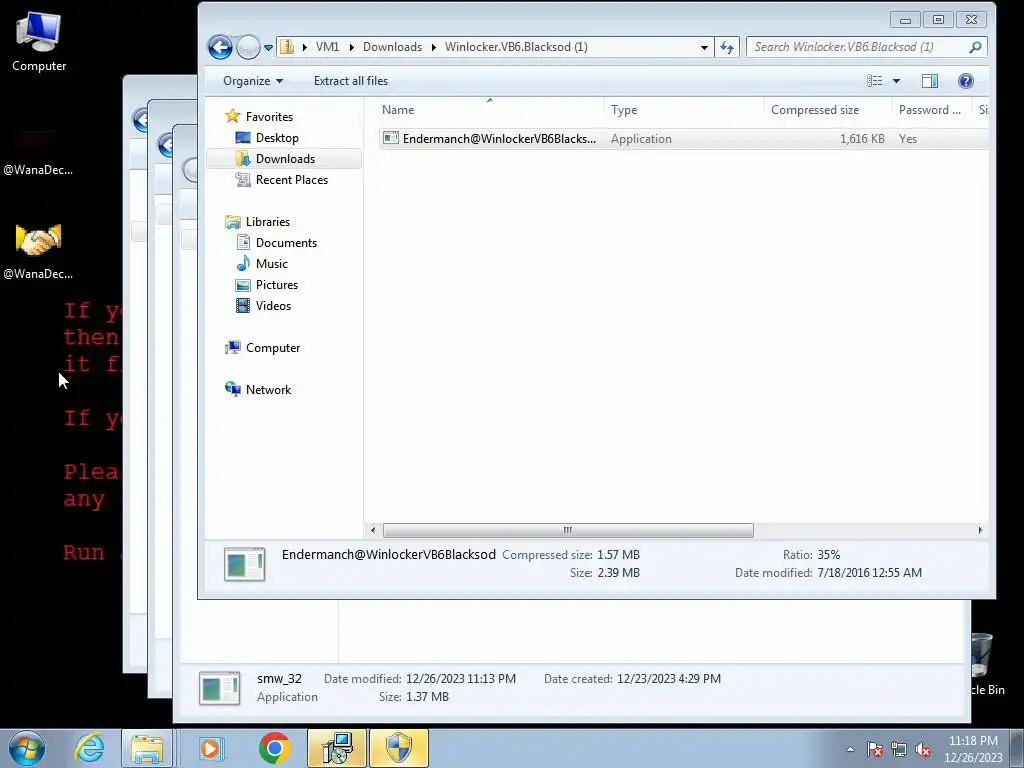Open Recent Places
This screenshot has width=1024, height=768.
pos(291,180)
